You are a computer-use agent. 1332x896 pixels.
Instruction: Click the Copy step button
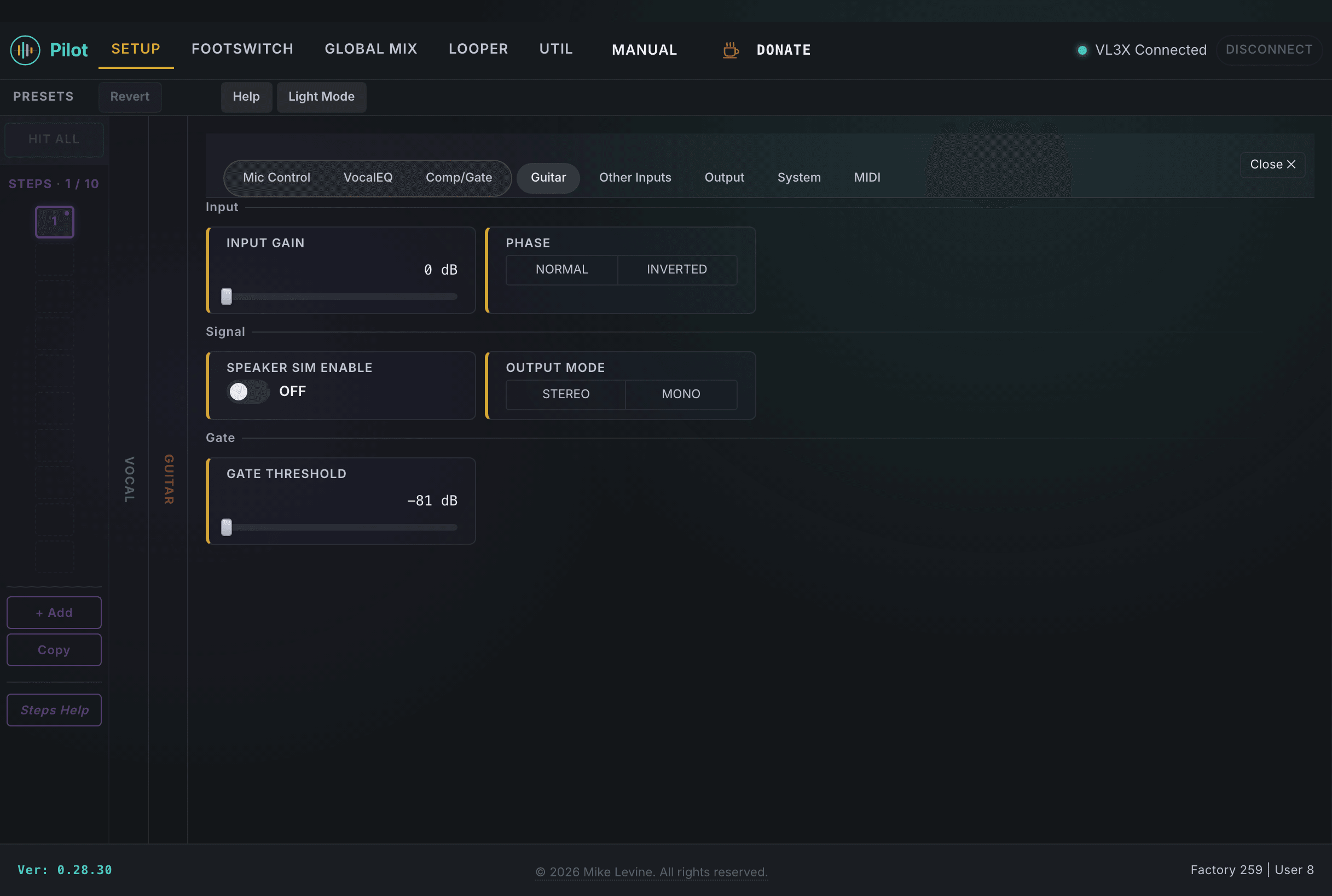click(54, 650)
